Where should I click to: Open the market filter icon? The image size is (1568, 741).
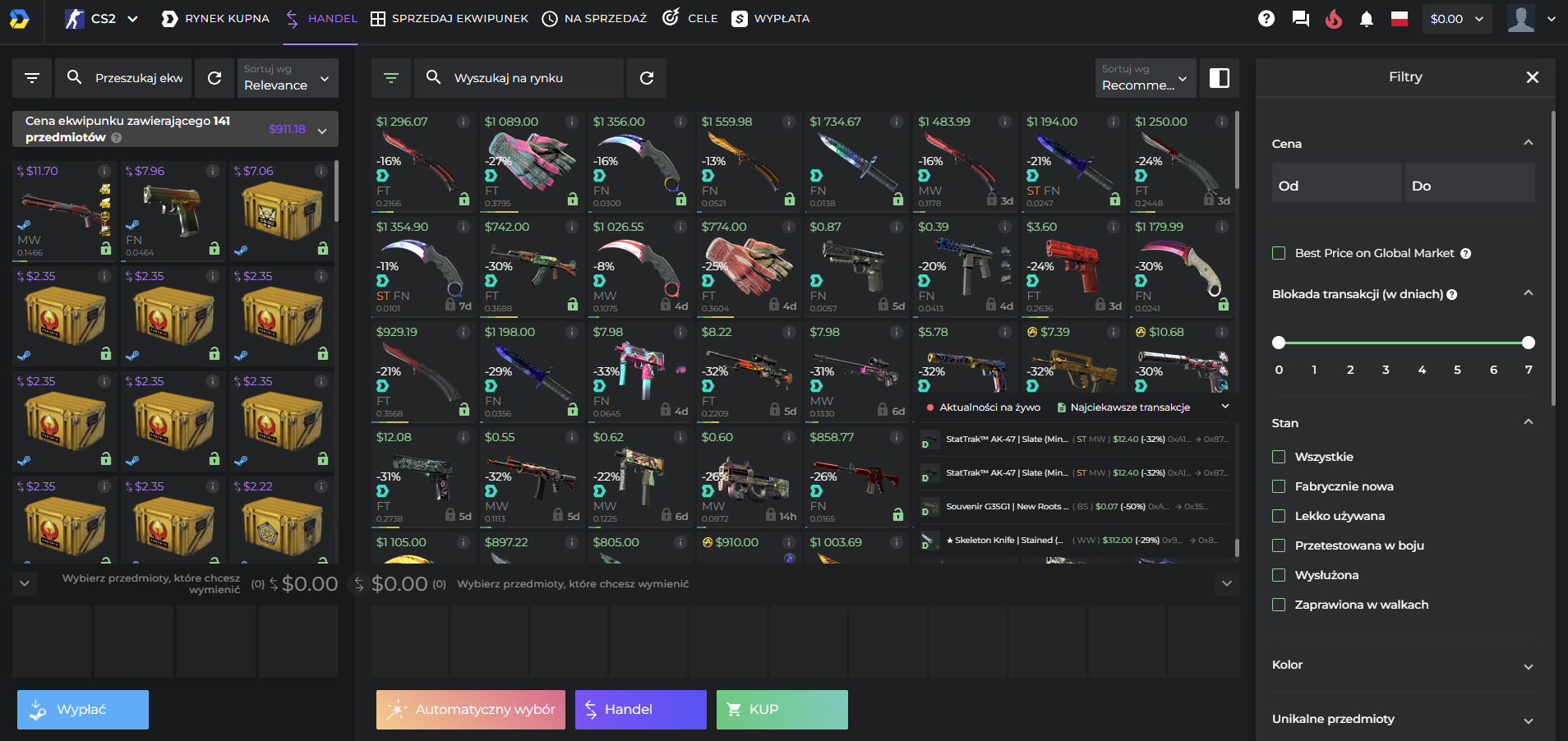coord(391,77)
